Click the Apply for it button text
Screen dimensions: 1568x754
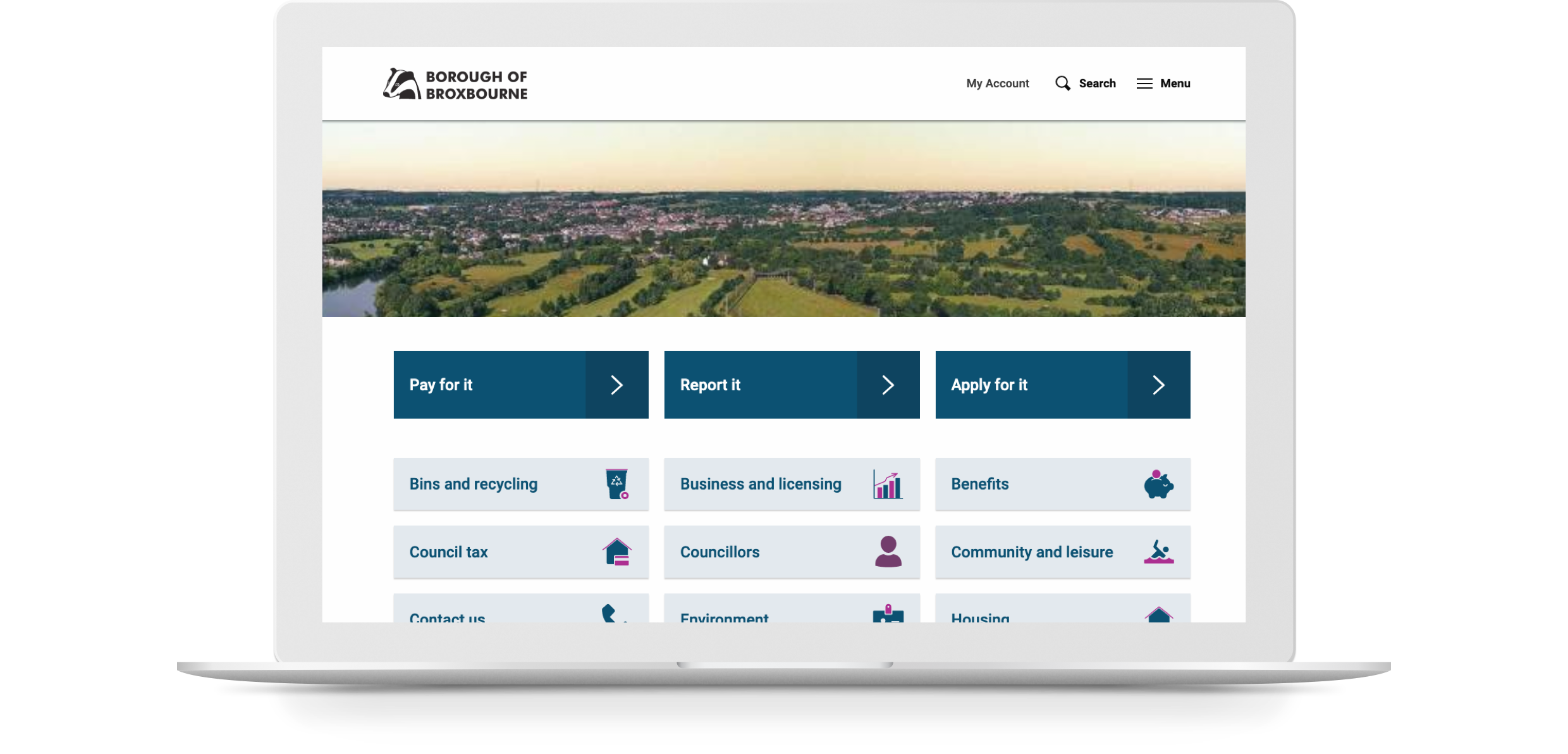coord(989,385)
